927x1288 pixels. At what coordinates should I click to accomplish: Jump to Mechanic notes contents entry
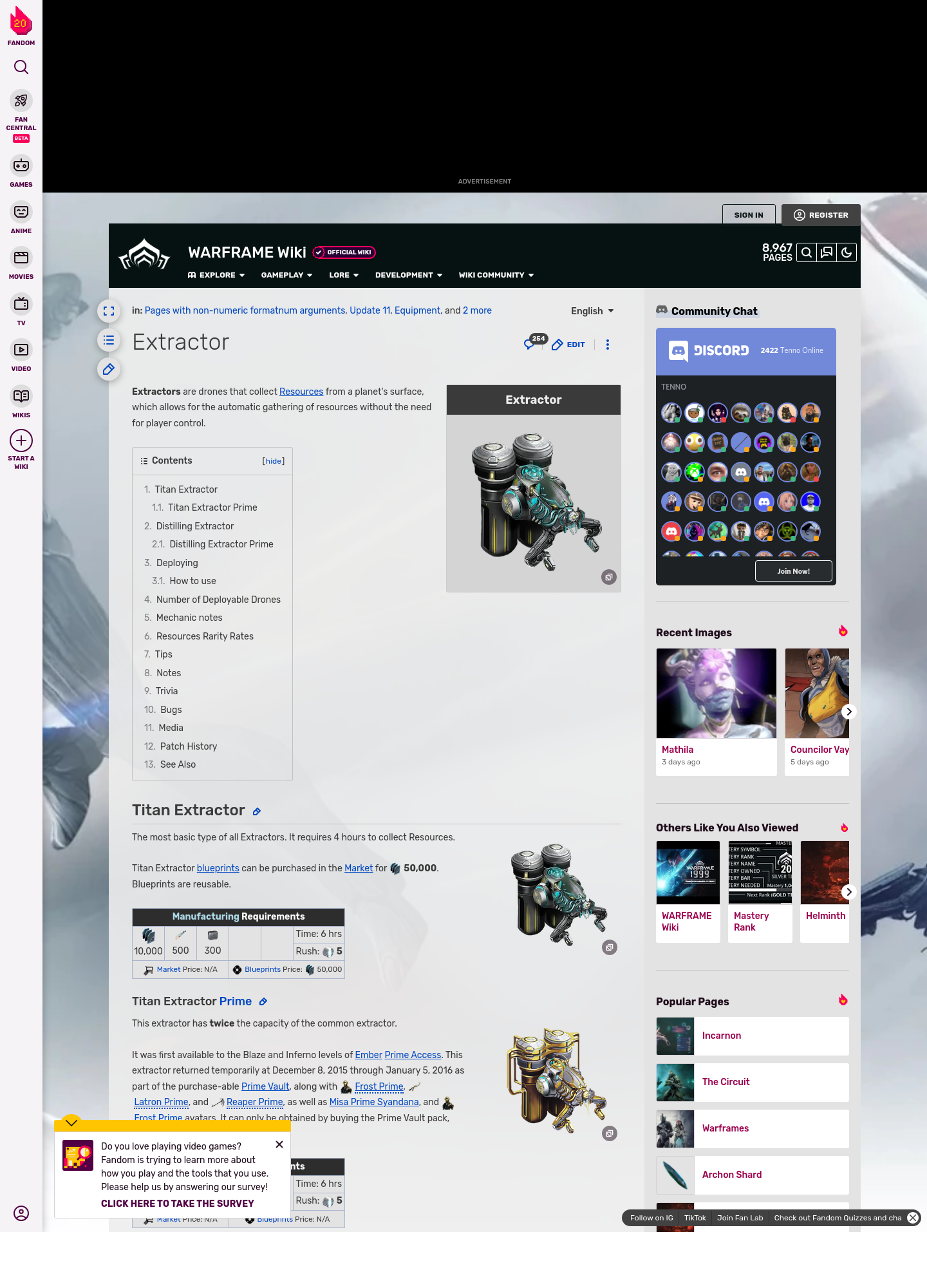tap(189, 618)
